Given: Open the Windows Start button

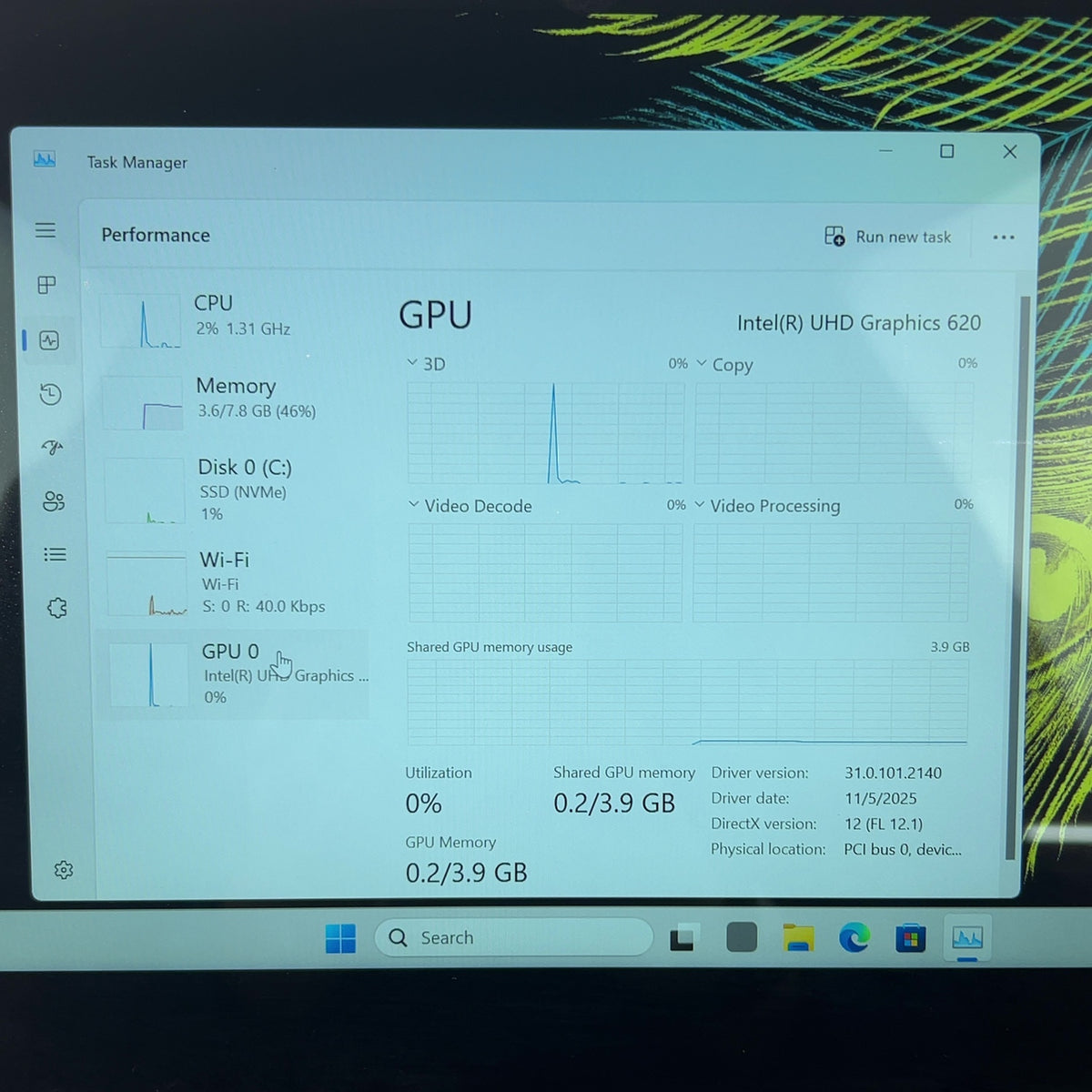Looking at the screenshot, I should click(x=340, y=938).
